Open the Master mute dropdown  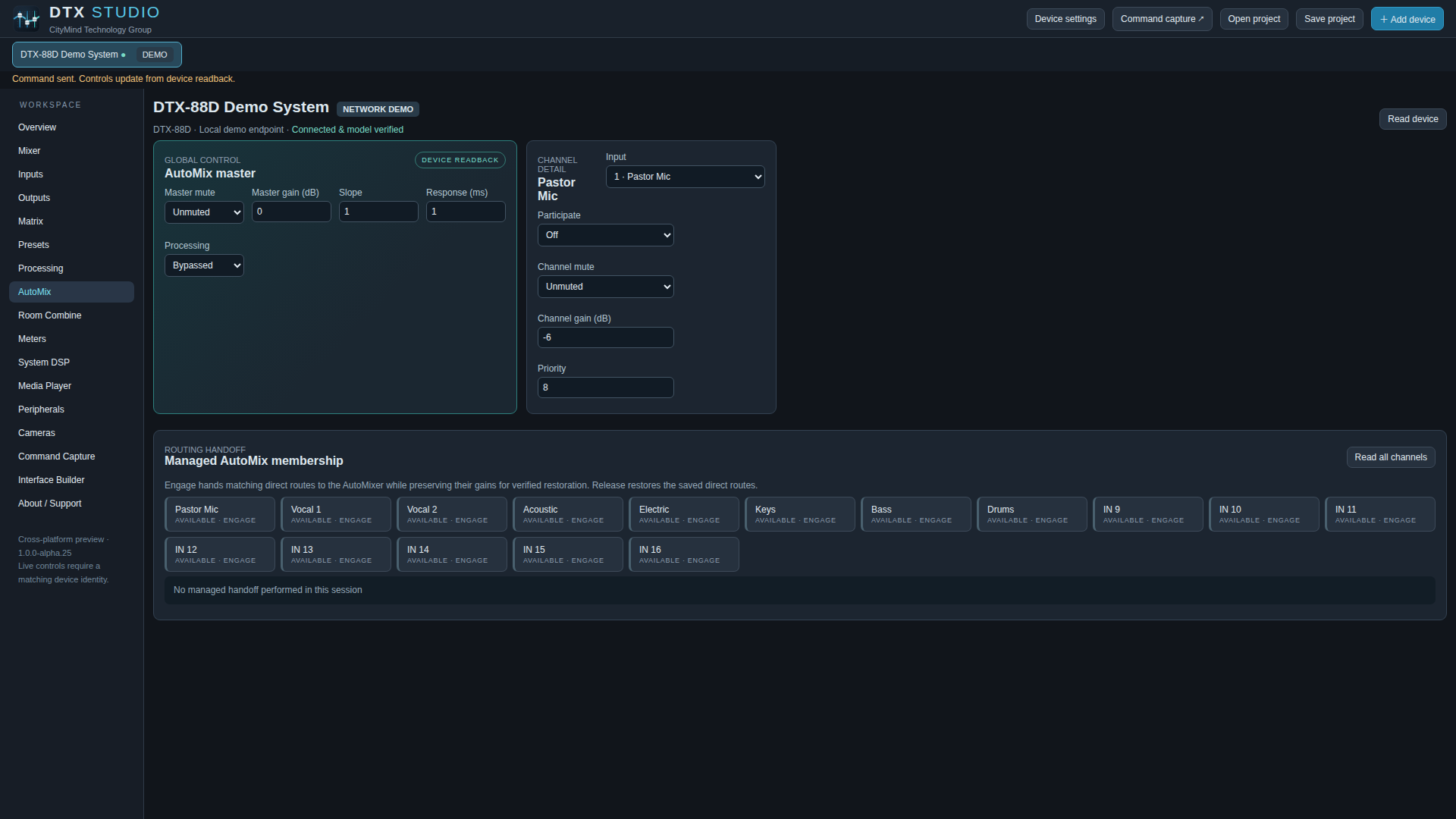point(204,212)
